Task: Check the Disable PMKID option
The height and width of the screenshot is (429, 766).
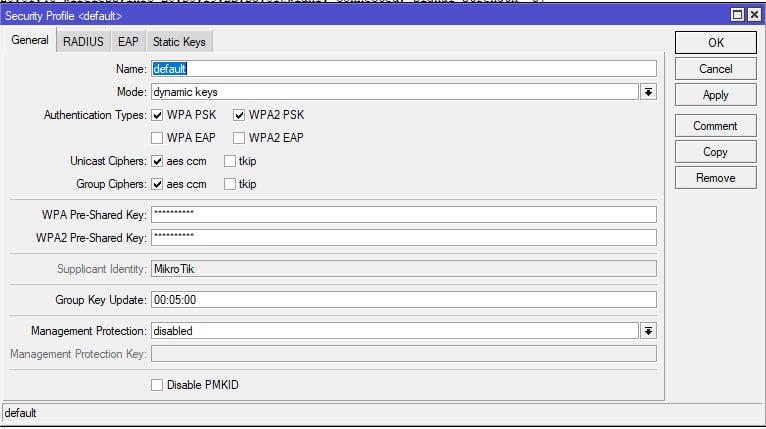Action: (x=157, y=385)
